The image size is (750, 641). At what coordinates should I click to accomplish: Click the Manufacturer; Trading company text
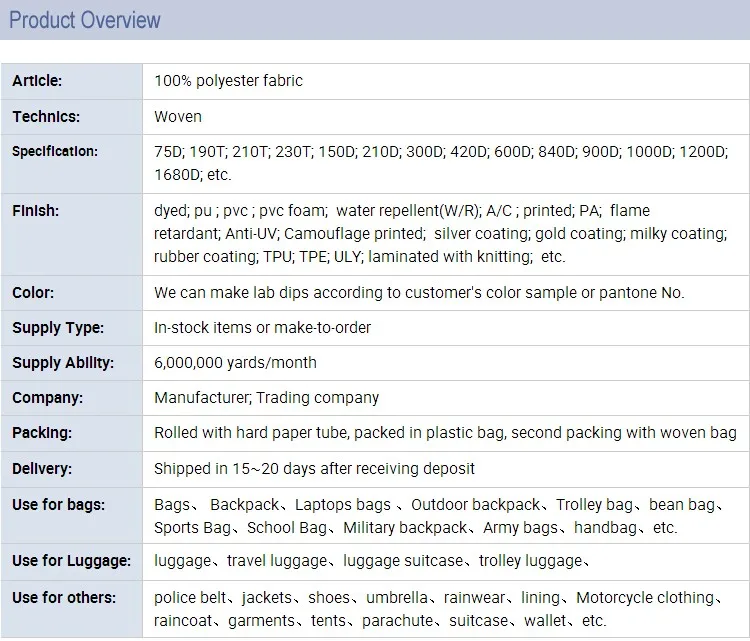pyautogui.click(x=266, y=398)
